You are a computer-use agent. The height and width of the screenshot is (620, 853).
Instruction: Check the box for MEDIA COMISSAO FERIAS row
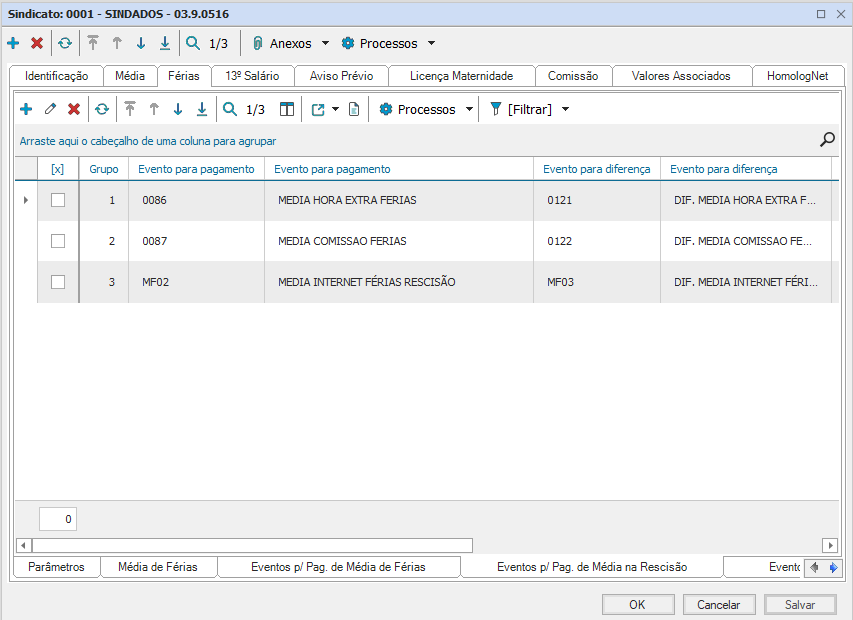tap(58, 241)
